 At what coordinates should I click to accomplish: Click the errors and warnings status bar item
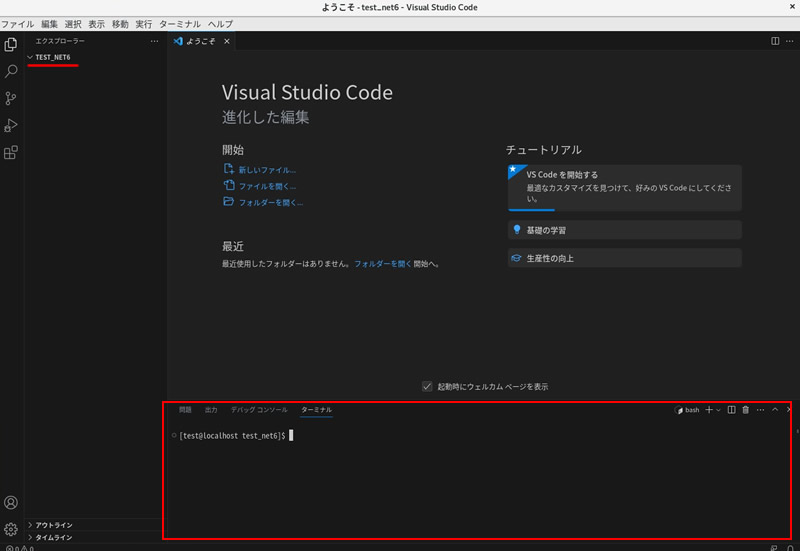(x=20, y=548)
